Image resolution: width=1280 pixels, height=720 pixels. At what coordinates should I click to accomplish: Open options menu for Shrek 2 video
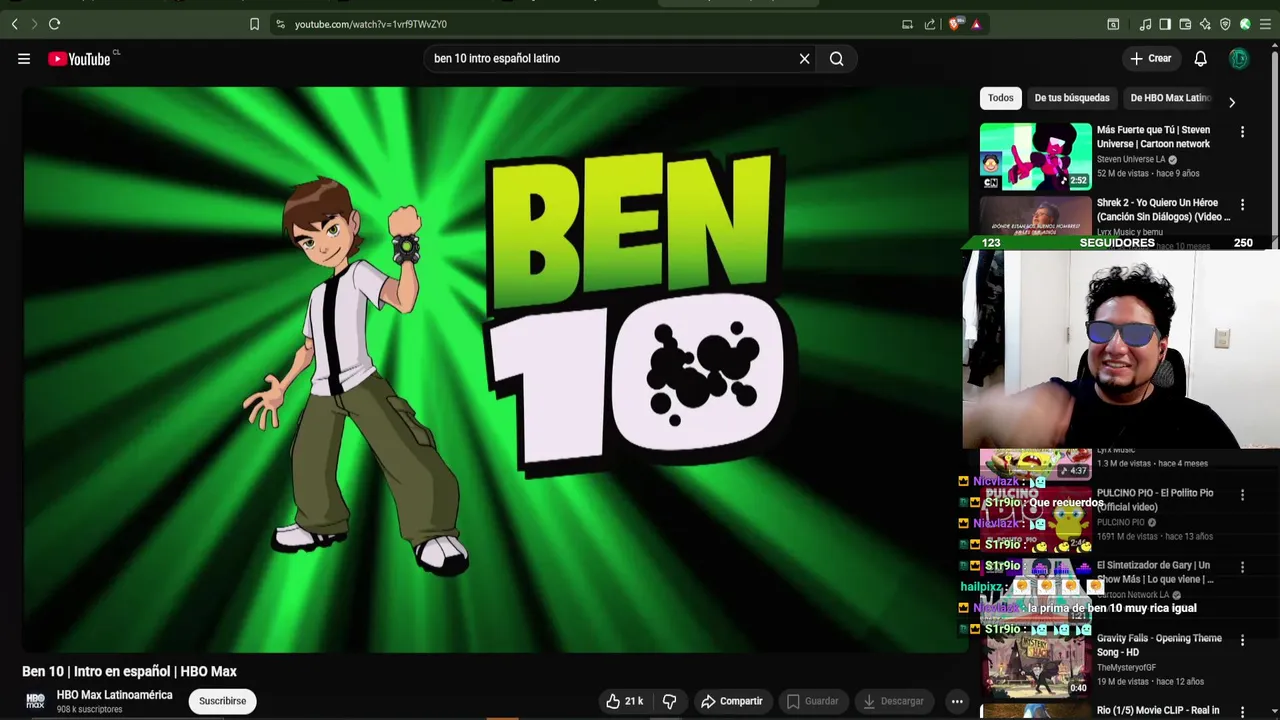(1242, 205)
